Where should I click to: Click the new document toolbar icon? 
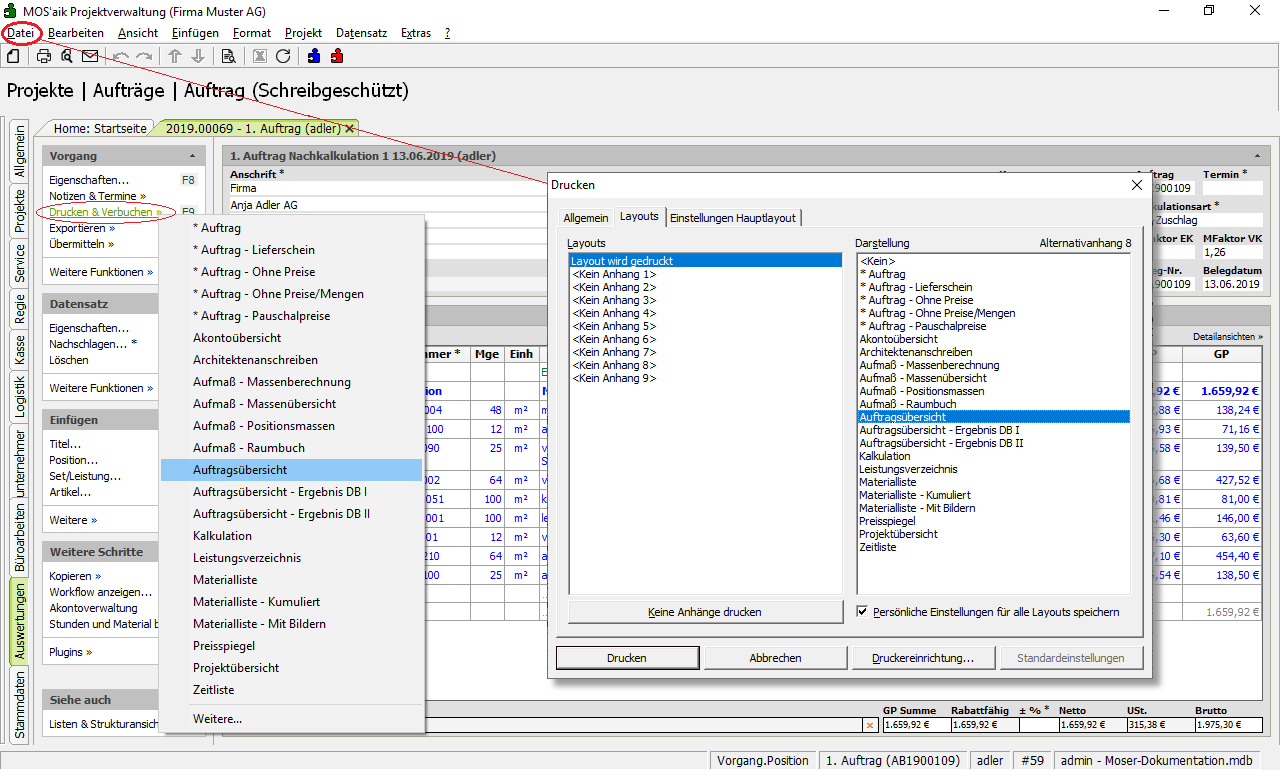pyautogui.click(x=13, y=56)
